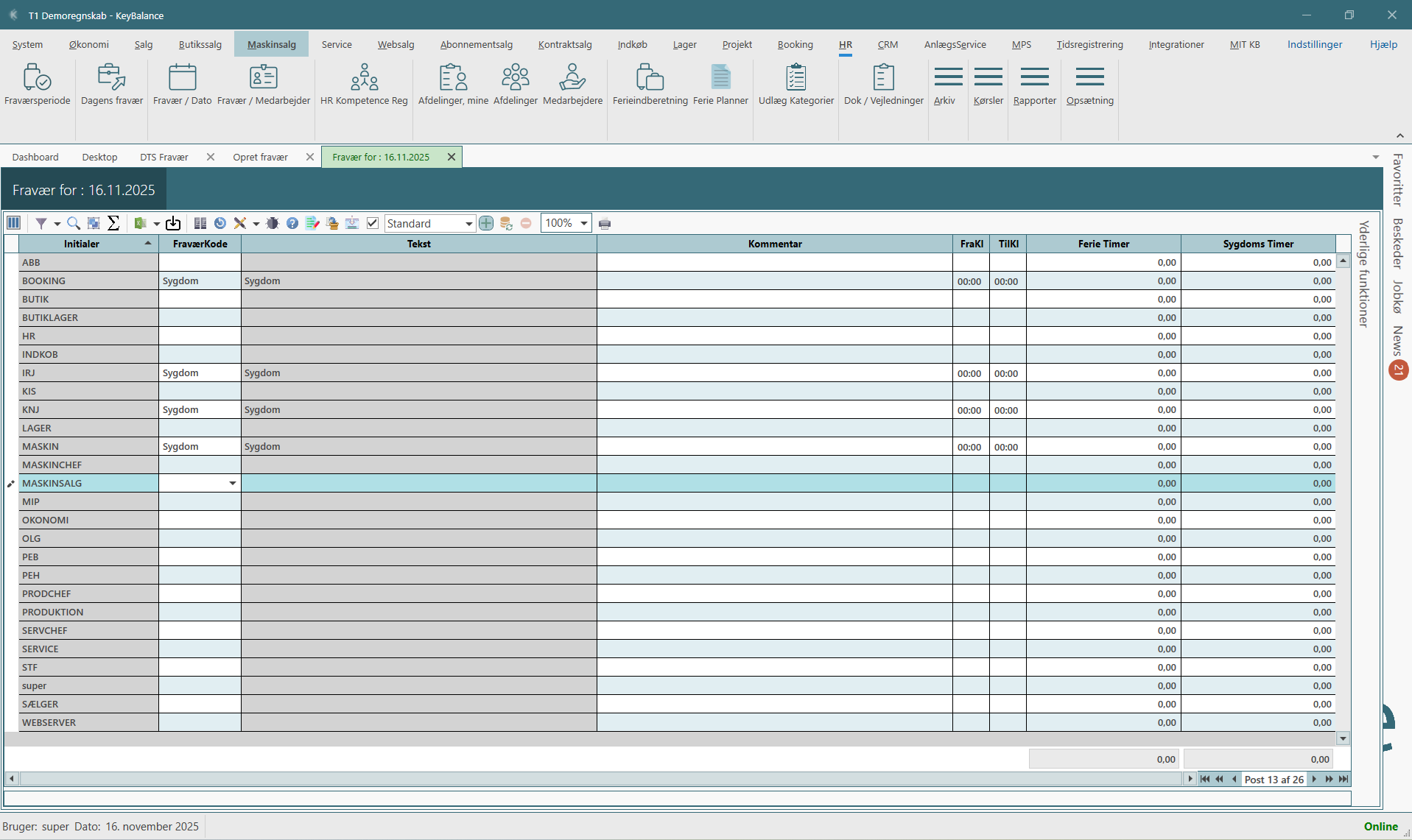The height and width of the screenshot is (840, 1412).
Task: Click the filter funnel icon in grid toolbar
Action: point(41,223)
